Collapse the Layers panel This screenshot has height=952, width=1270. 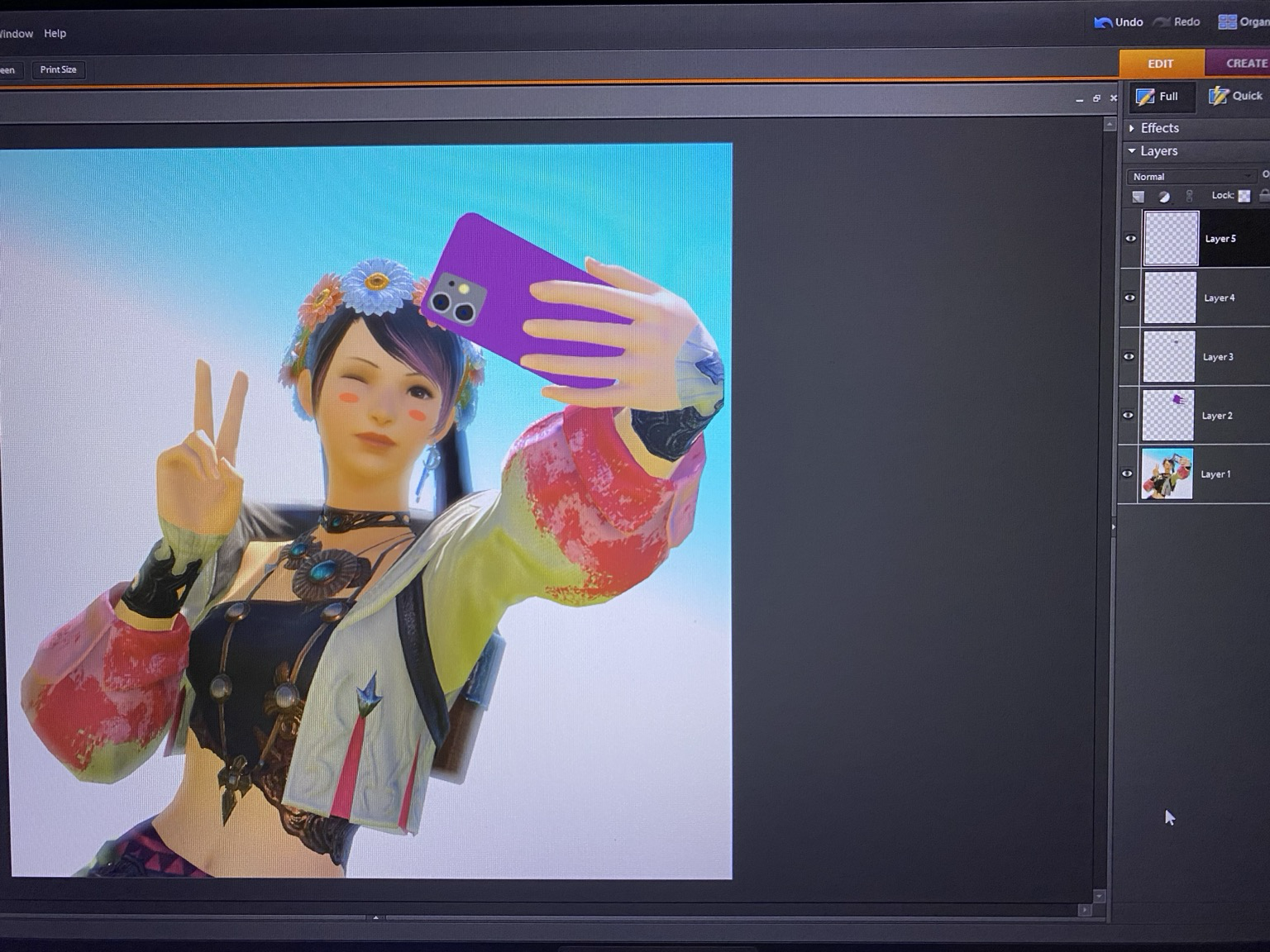[x=1132, y=151]
